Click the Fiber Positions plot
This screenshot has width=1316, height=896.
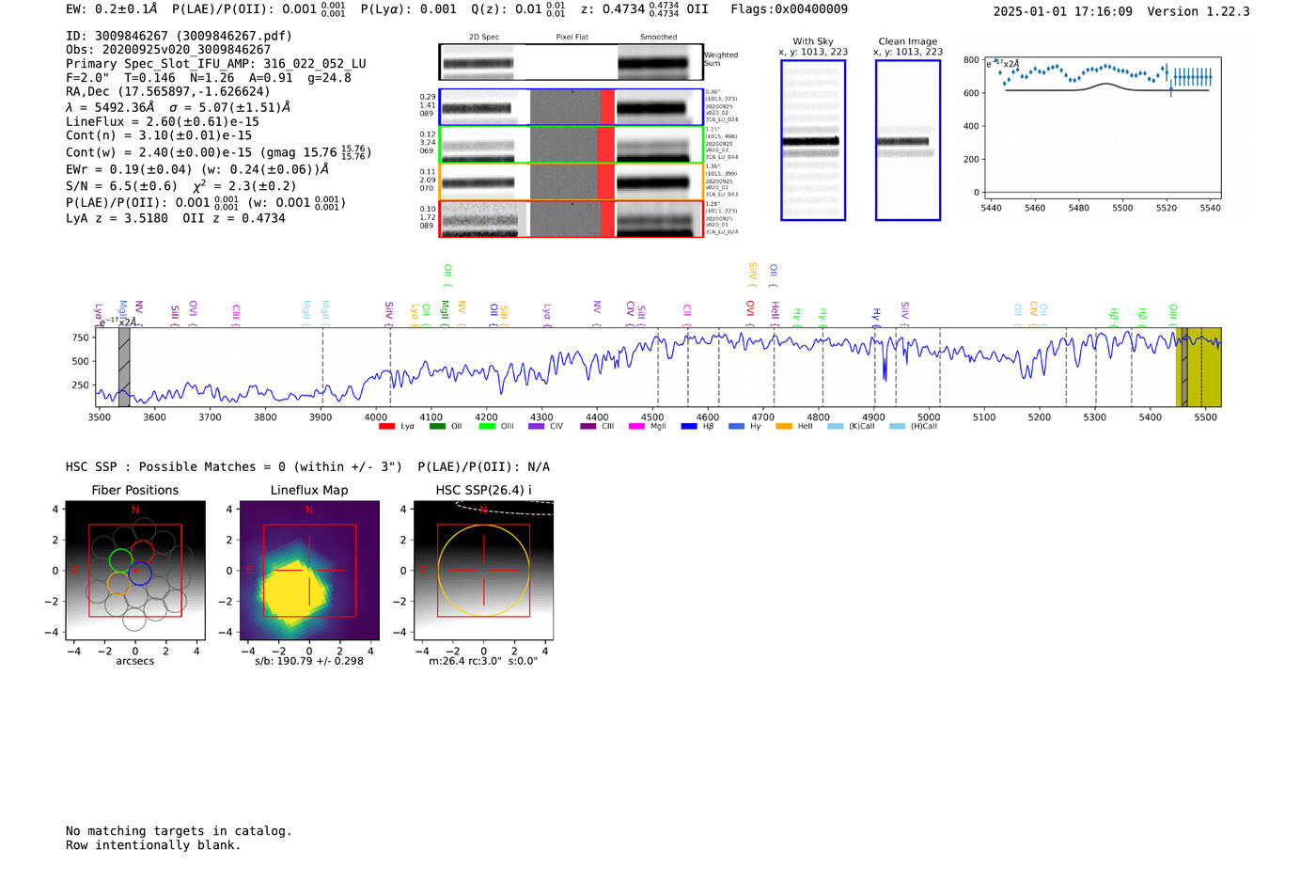135,571
